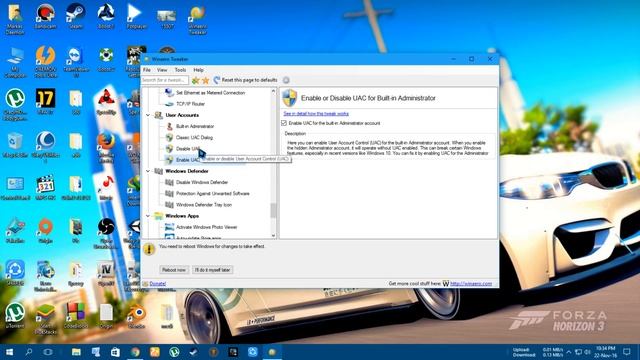Open the Help menu
The height and width of the screenshot is (360, 640).
point(198,70)
